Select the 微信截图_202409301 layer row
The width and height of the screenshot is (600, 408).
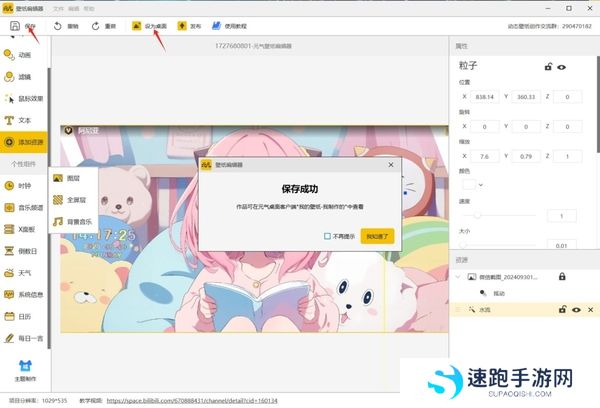(524, 276)
